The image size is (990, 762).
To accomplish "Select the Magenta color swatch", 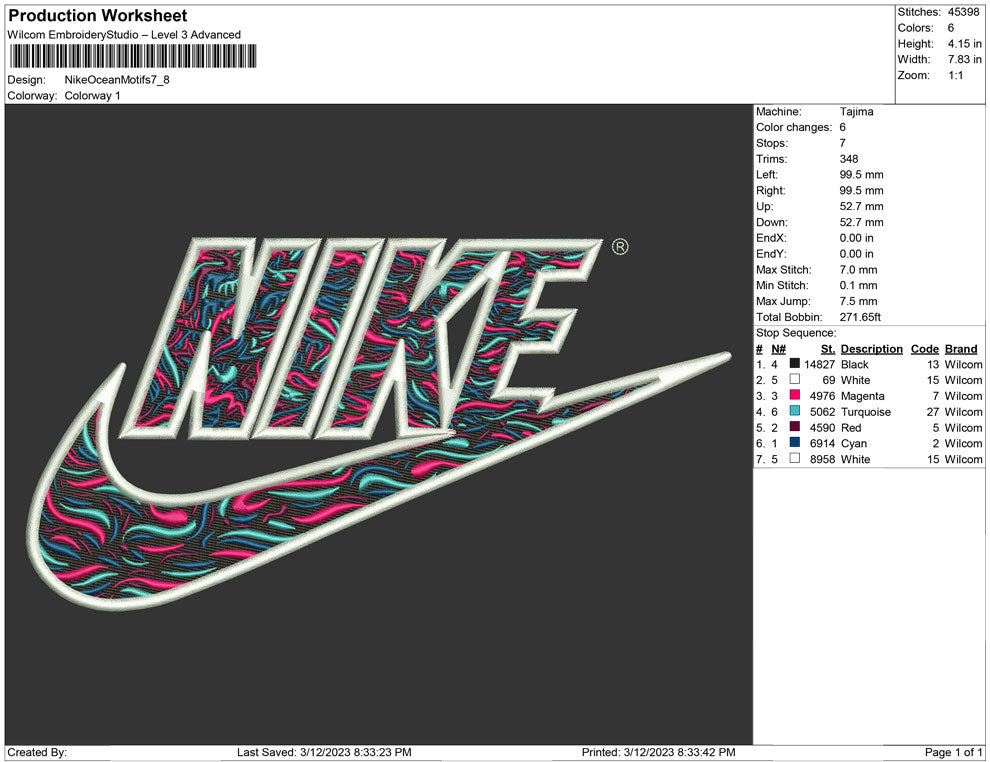I will (795, 395).
